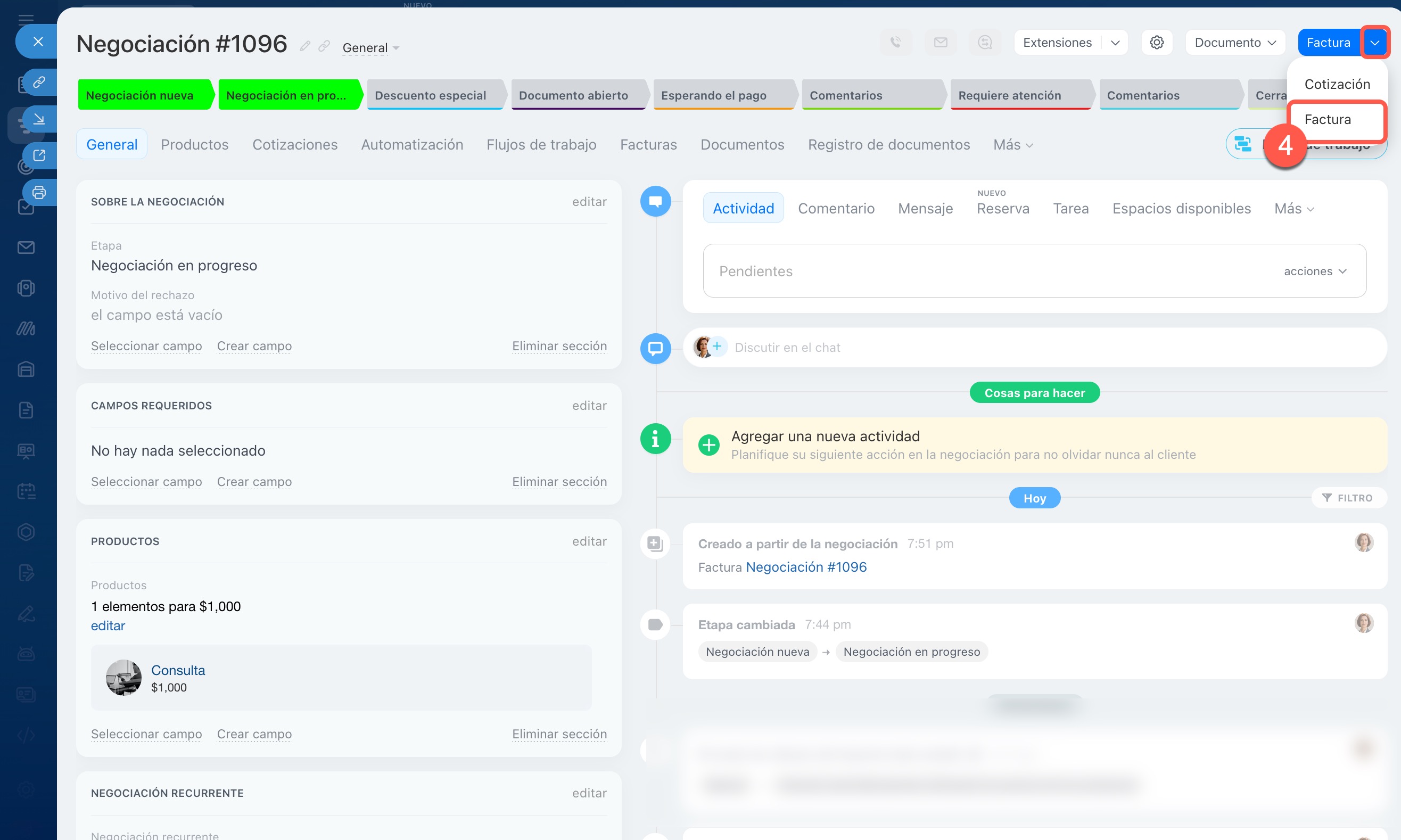Click the email envelope icon in header
The image size is (1401, 840).
tap(941, 43)
